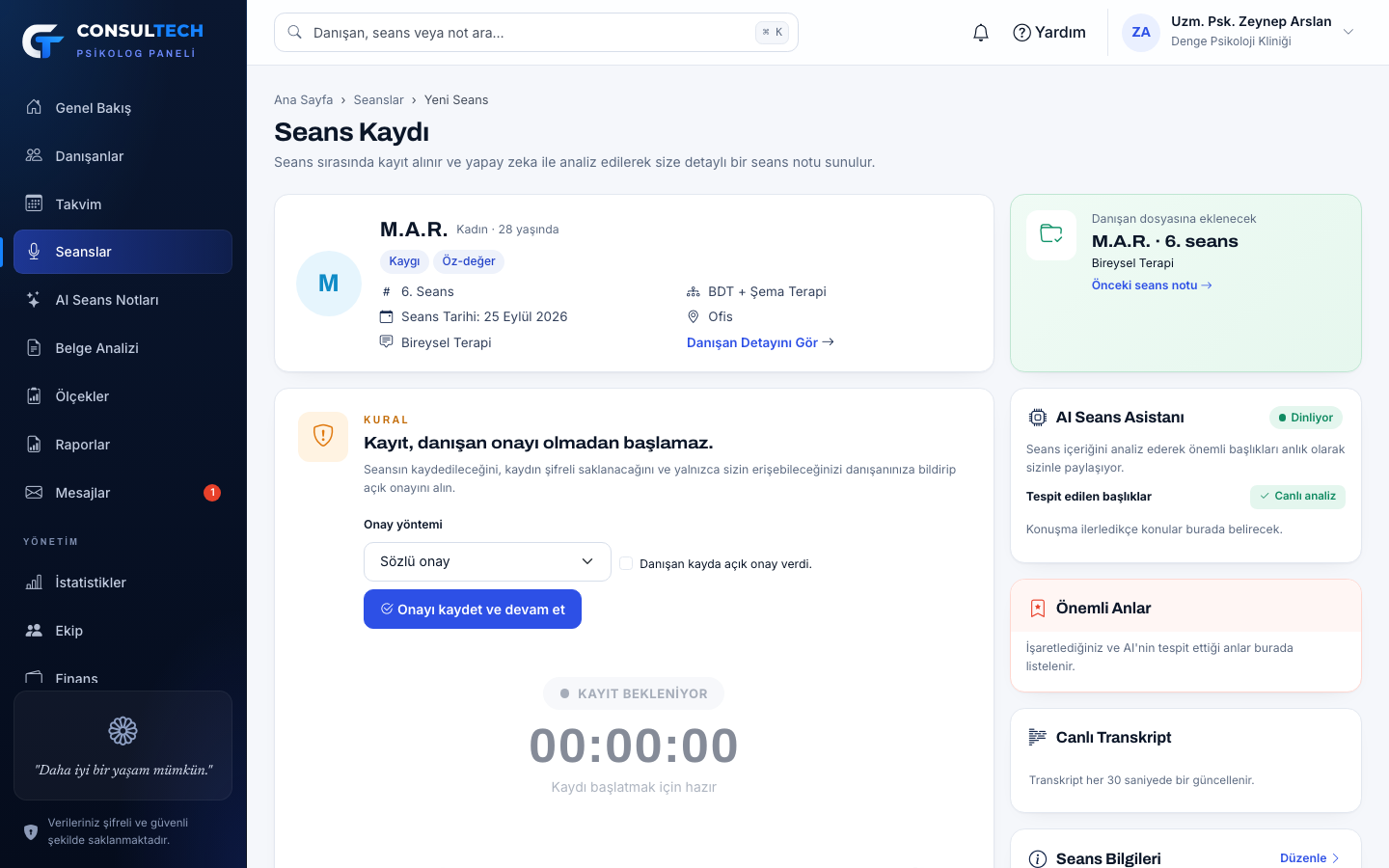Click the Kaygı tag
This screenshot has width=1389, height=868.
click(x=404, y=261)
